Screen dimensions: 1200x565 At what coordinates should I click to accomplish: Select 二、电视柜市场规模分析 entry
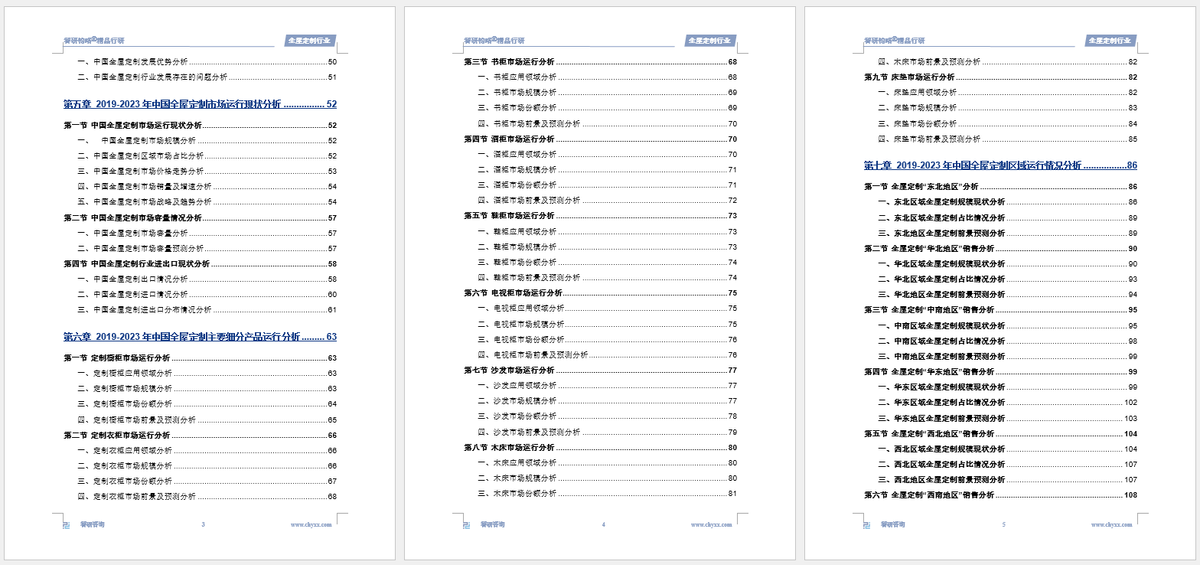click(x=607, y=324)
